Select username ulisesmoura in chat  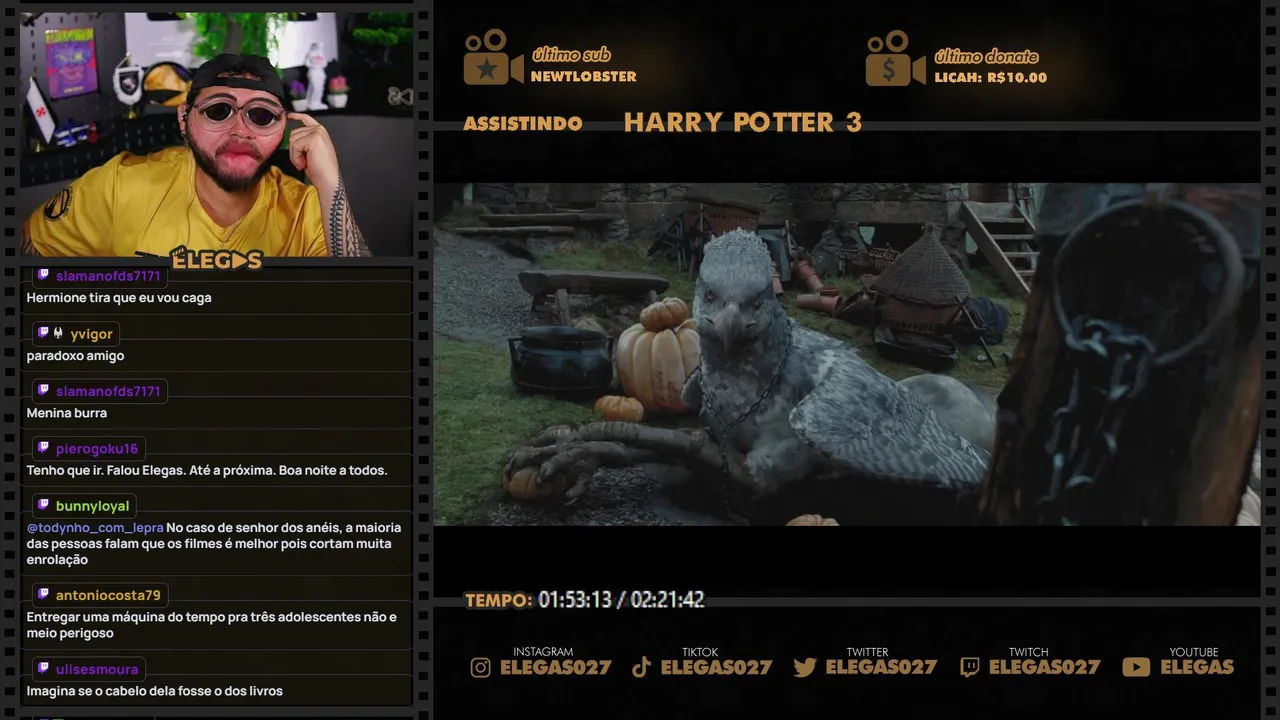[x=97, y=669]
